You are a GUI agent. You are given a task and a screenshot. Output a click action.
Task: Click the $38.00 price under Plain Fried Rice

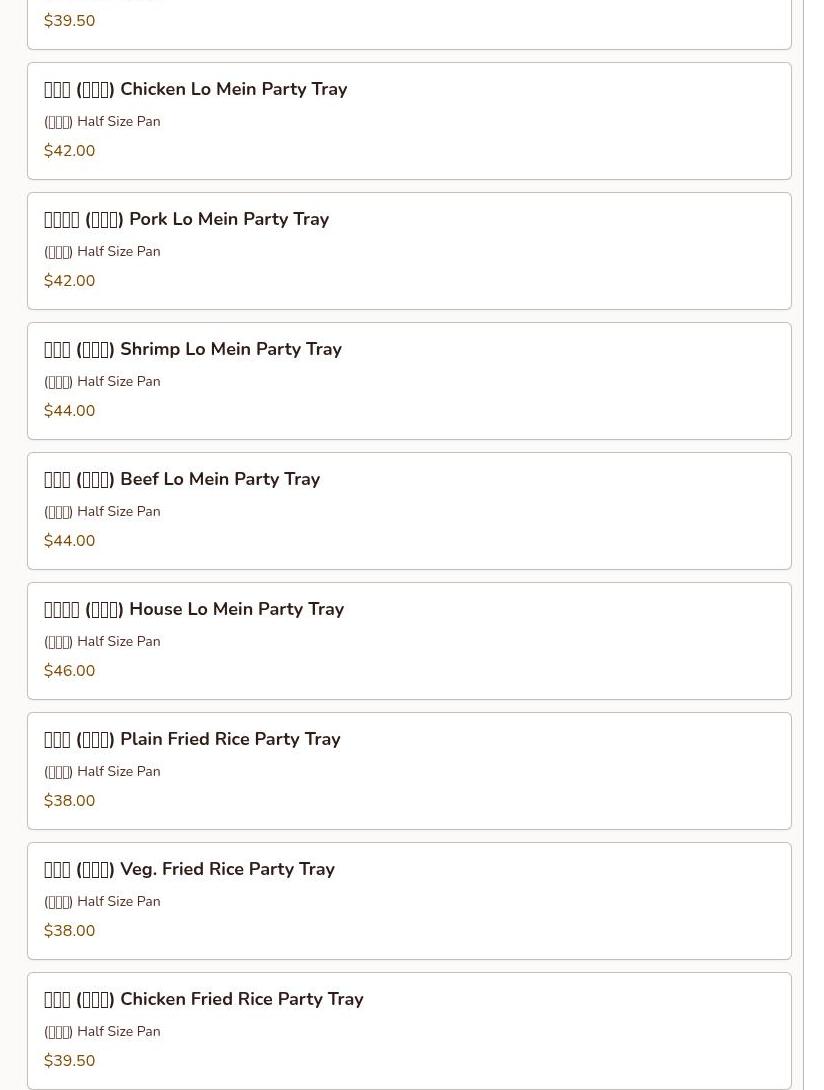click(70, 801)
